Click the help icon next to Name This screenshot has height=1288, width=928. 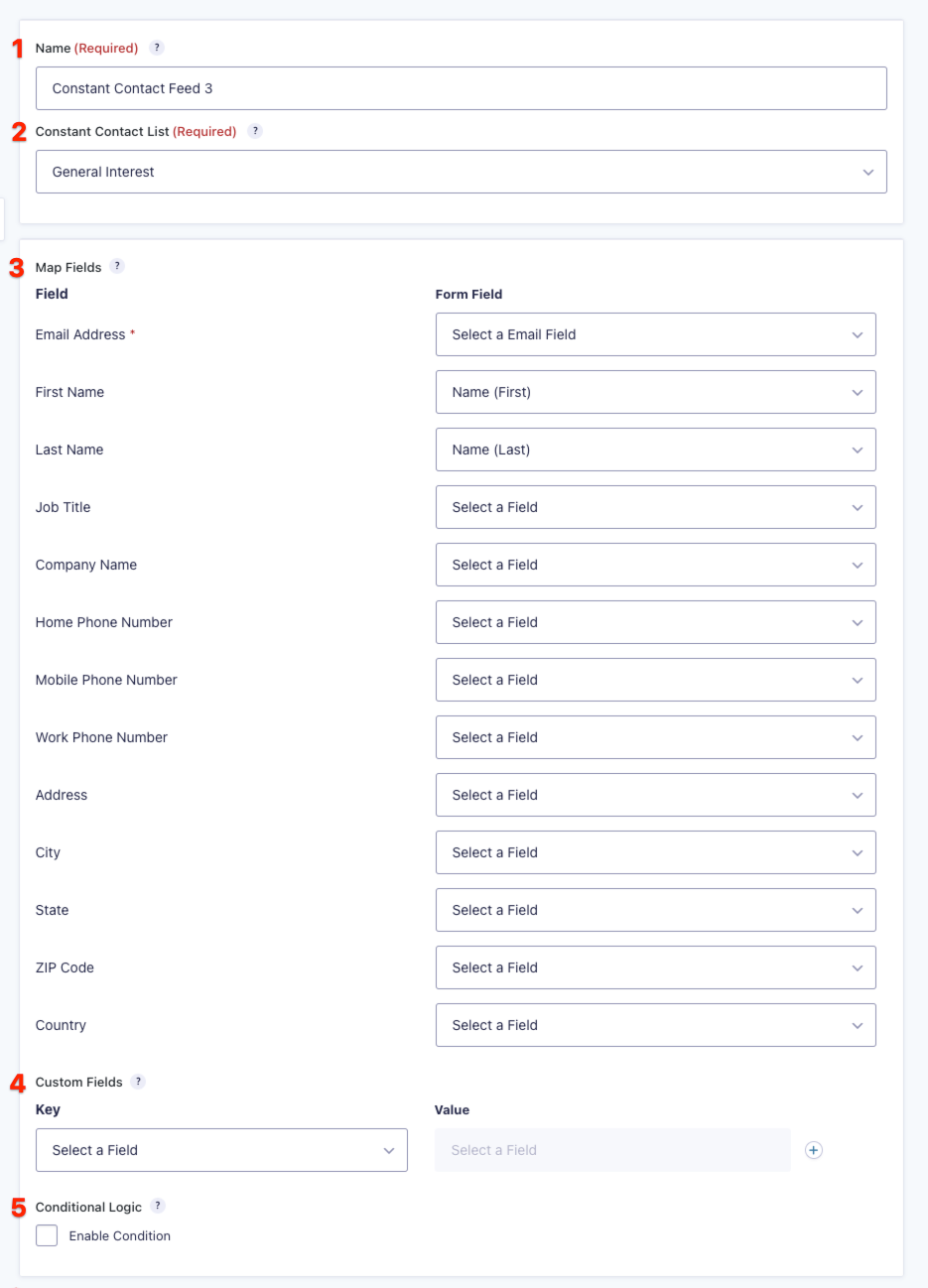click(157, 48)
